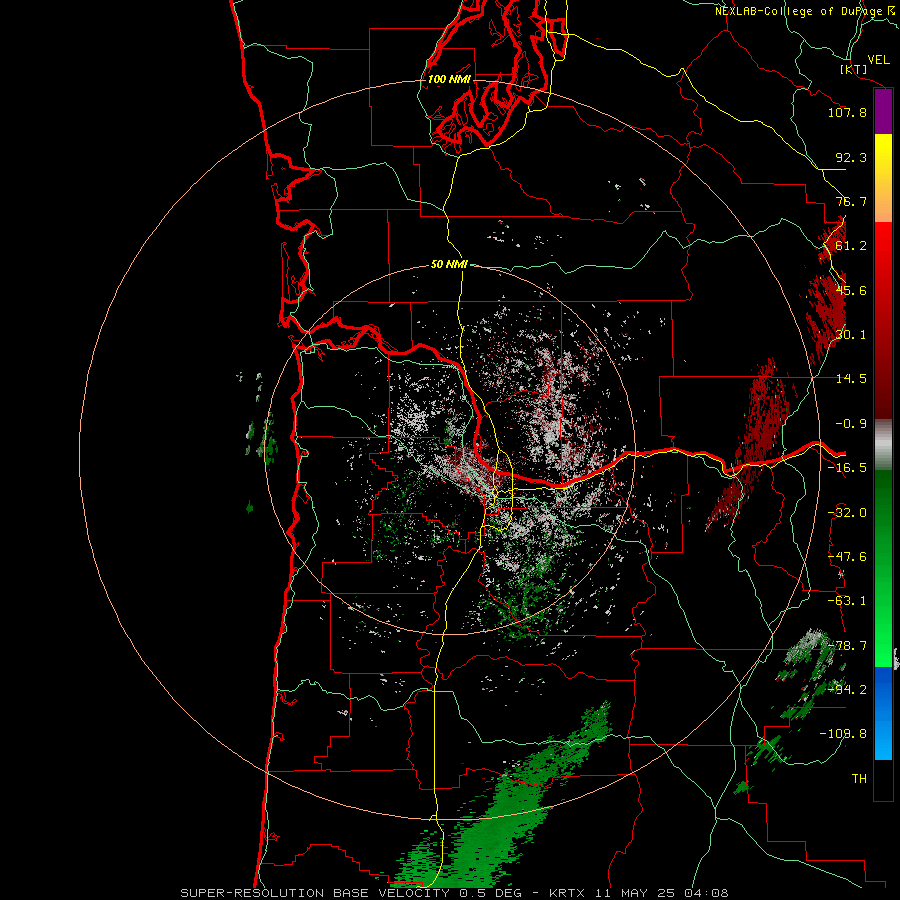Screen dimensions: 900x900
Task: Click the purple segment of the color bar
Action: [883, 111]
